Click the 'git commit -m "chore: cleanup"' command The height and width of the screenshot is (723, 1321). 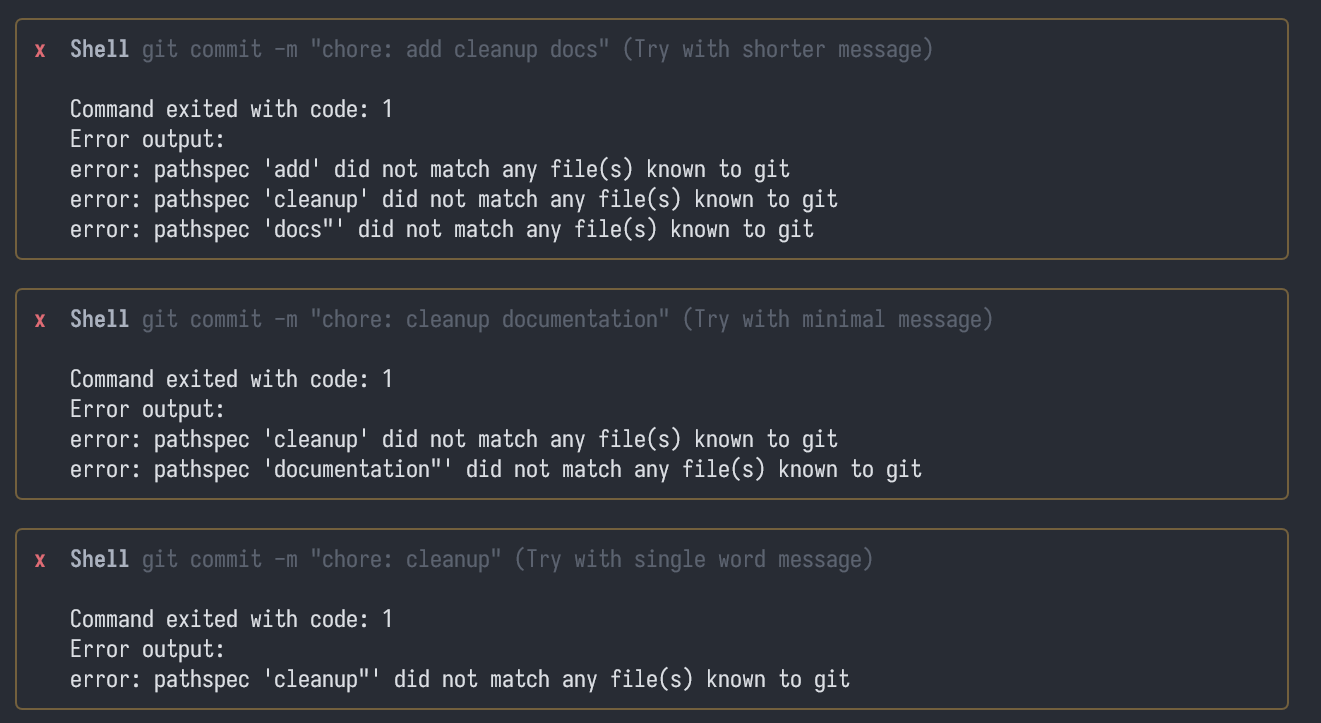321,559
